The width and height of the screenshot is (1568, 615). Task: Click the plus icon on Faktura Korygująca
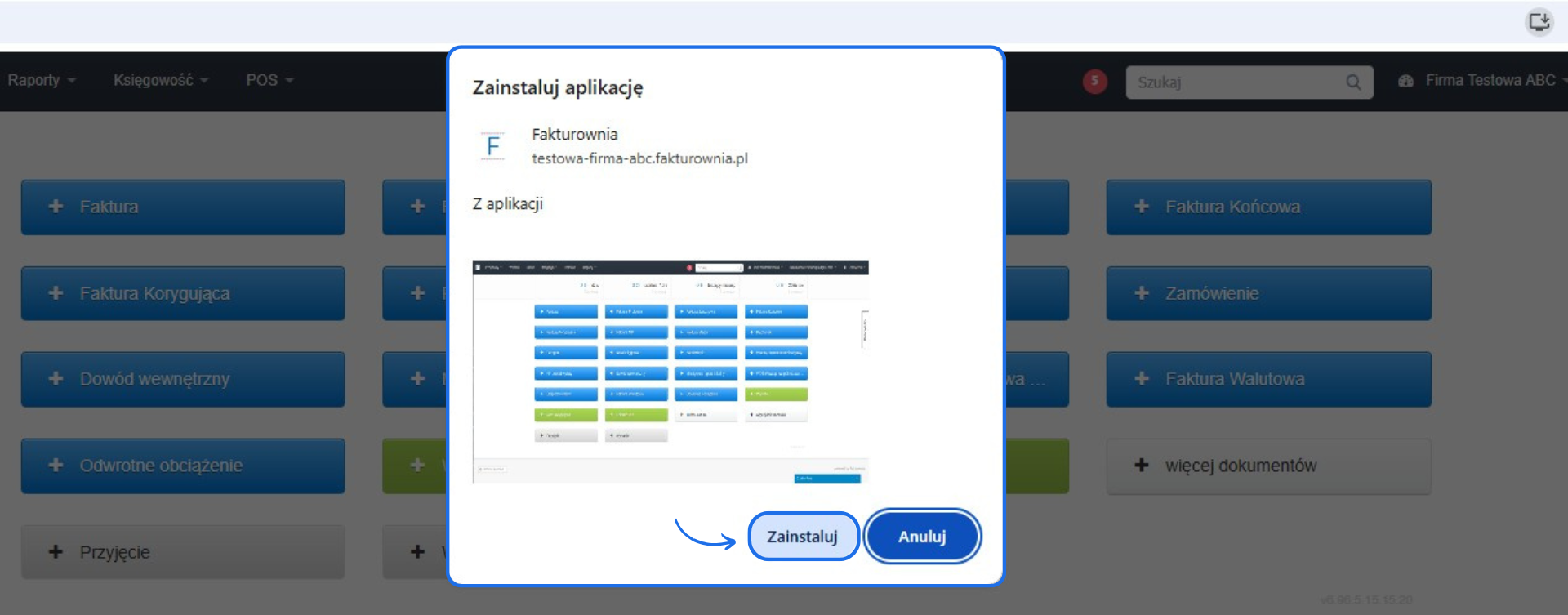click(56, 292)
